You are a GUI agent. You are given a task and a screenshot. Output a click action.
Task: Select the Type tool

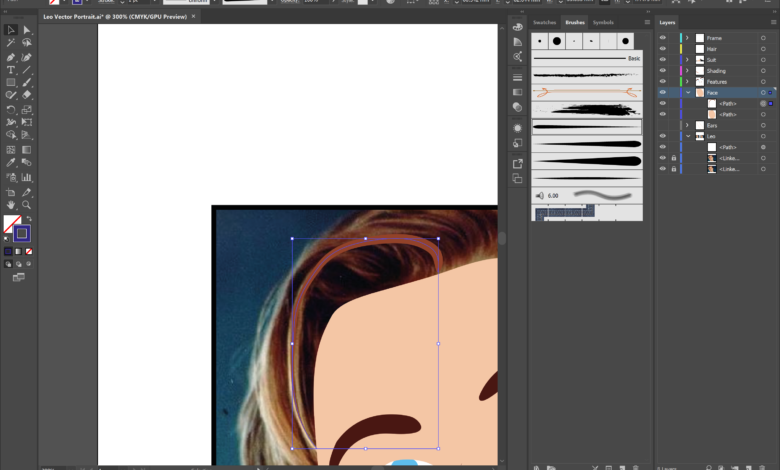(x=10, y=70)
